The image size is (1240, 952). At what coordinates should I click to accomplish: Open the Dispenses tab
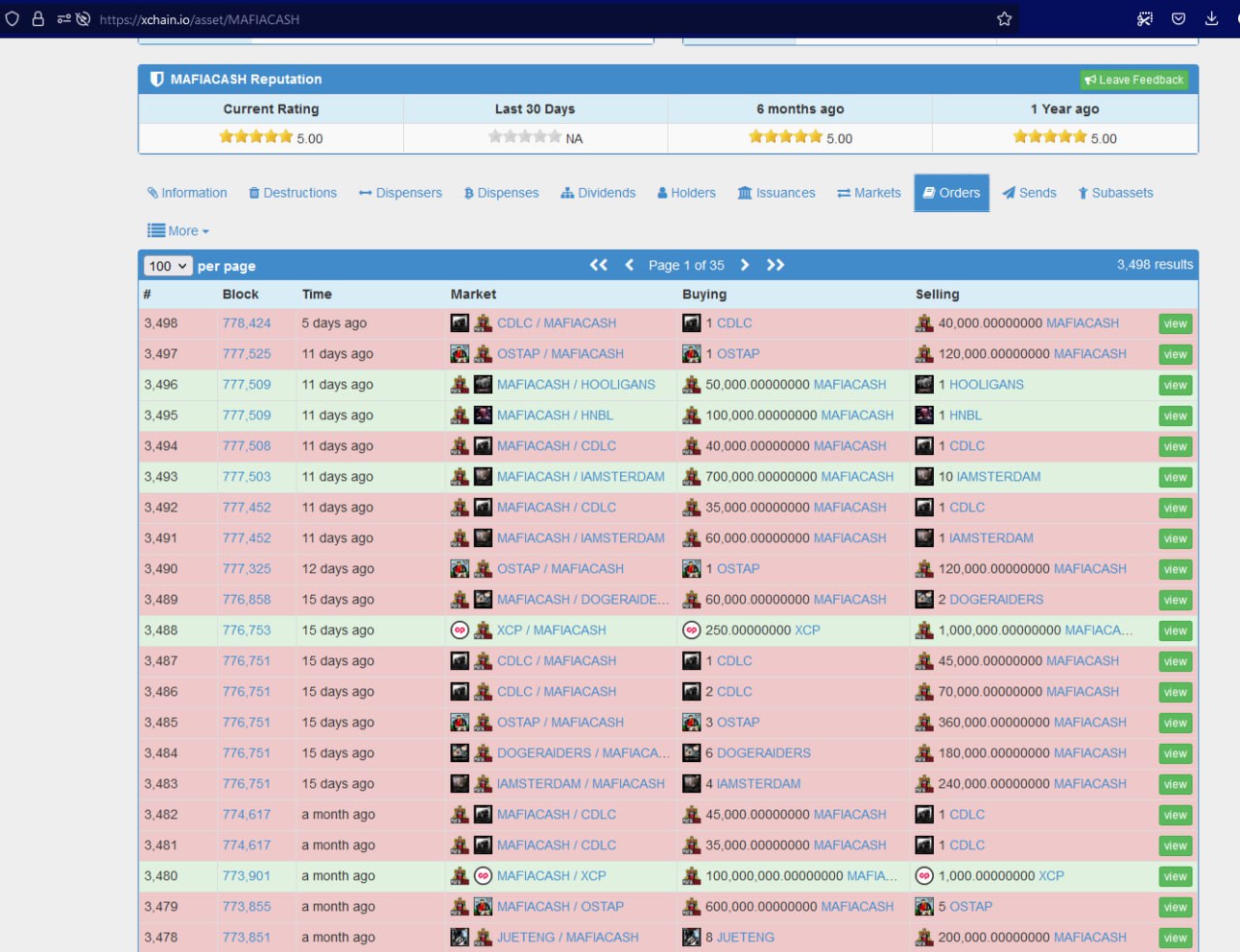click(502, 193)
